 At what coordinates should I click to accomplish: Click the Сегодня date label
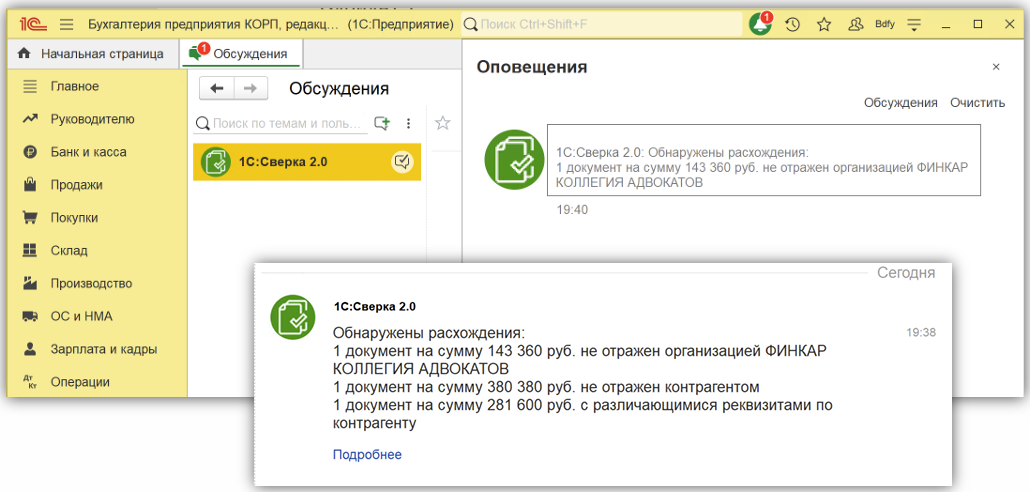point(906,273)
